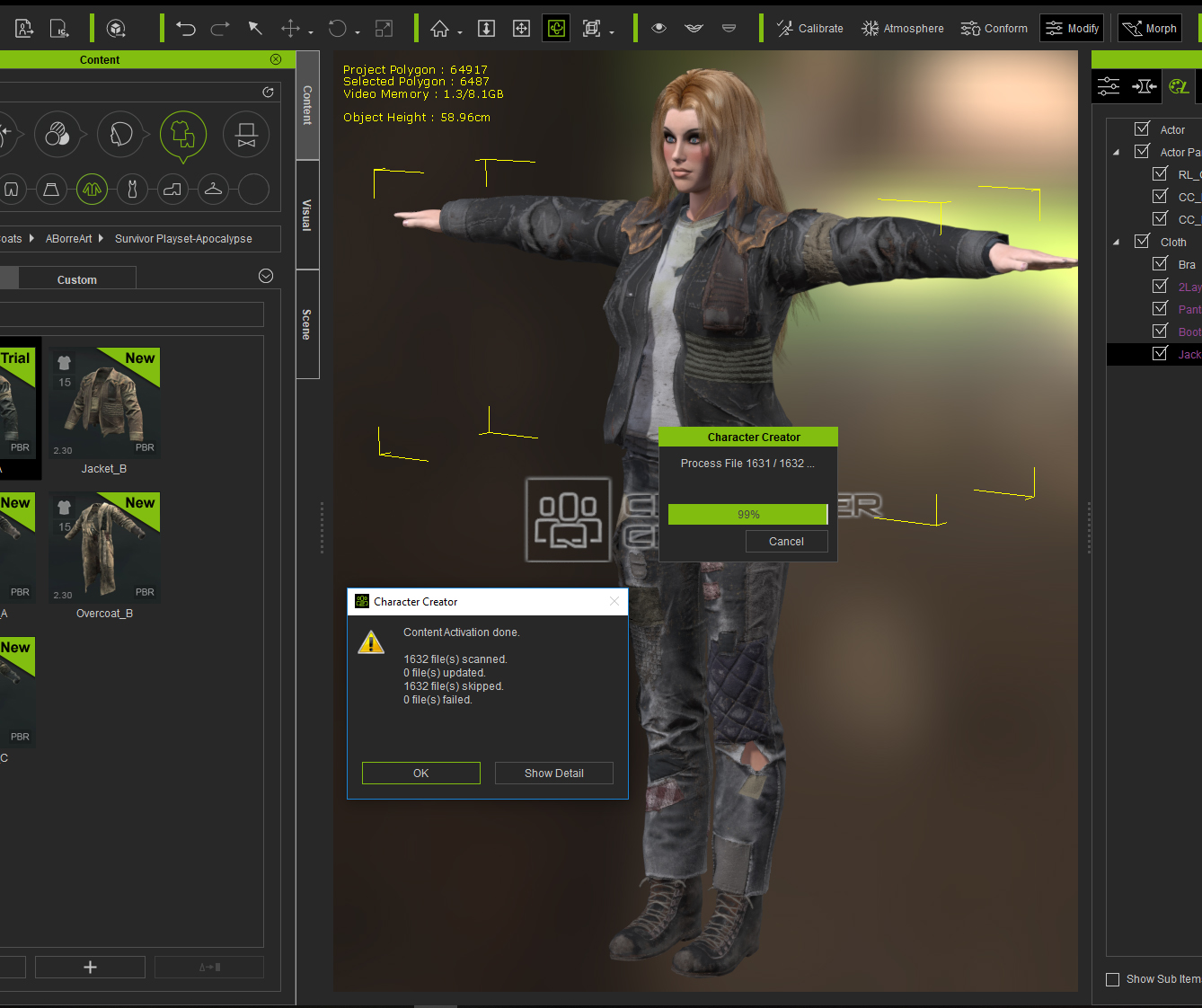The height and width of the screenshot is (1008, 1202).
Task: Select the Dress clothing subcategory icon
Action: pos(132,190)
